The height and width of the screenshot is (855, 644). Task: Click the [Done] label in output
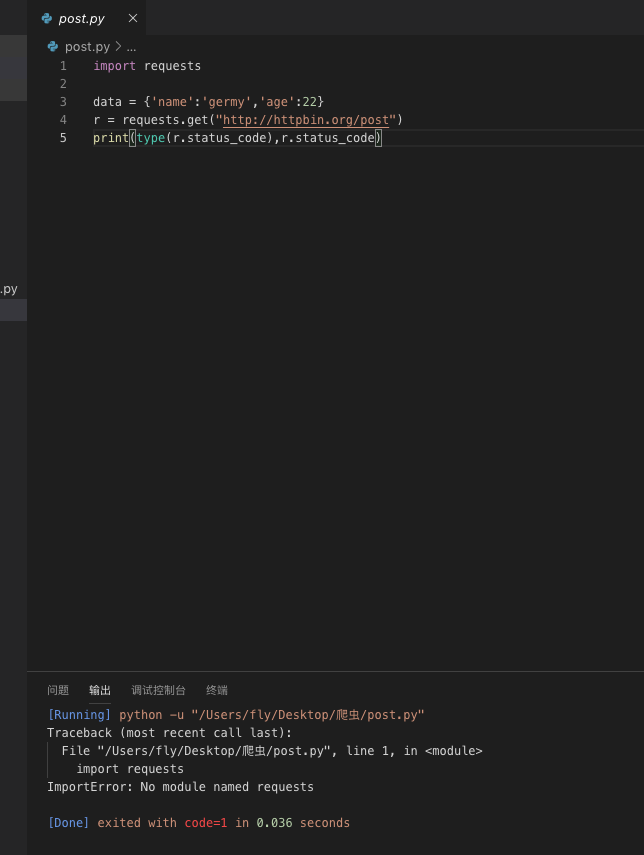tap(69, 823)
